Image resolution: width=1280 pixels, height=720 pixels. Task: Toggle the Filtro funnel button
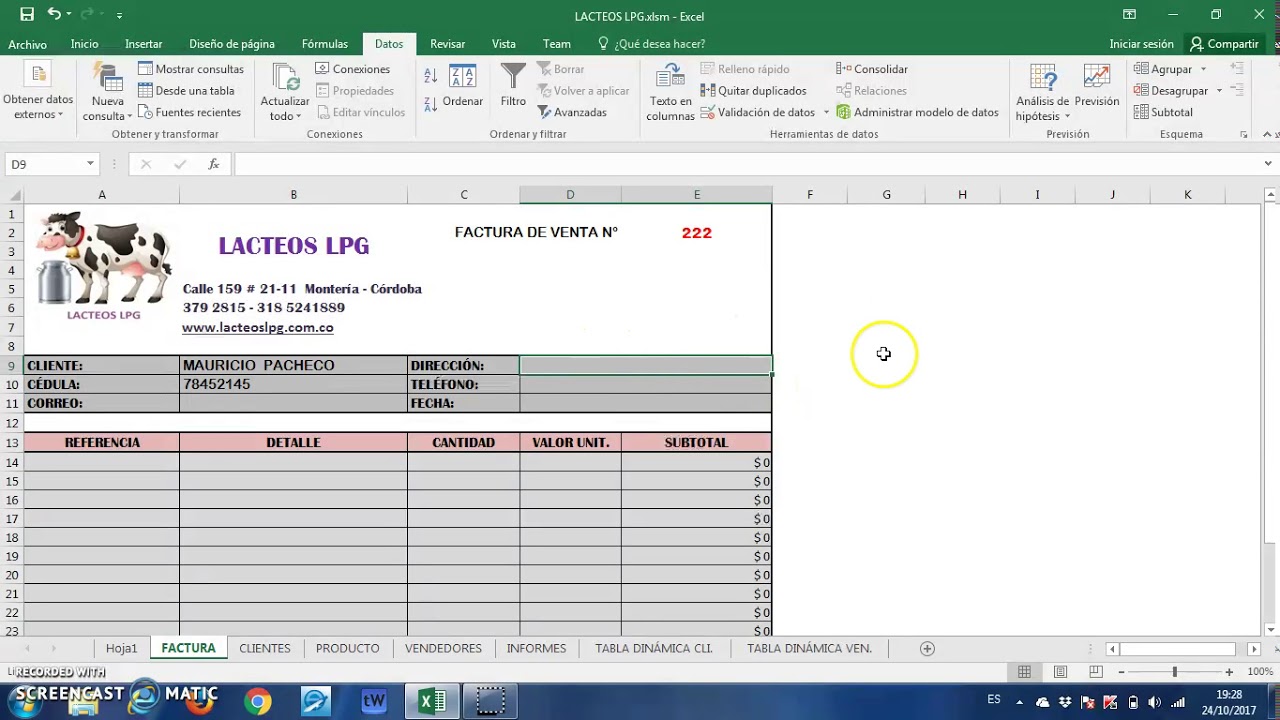(513, 86)
